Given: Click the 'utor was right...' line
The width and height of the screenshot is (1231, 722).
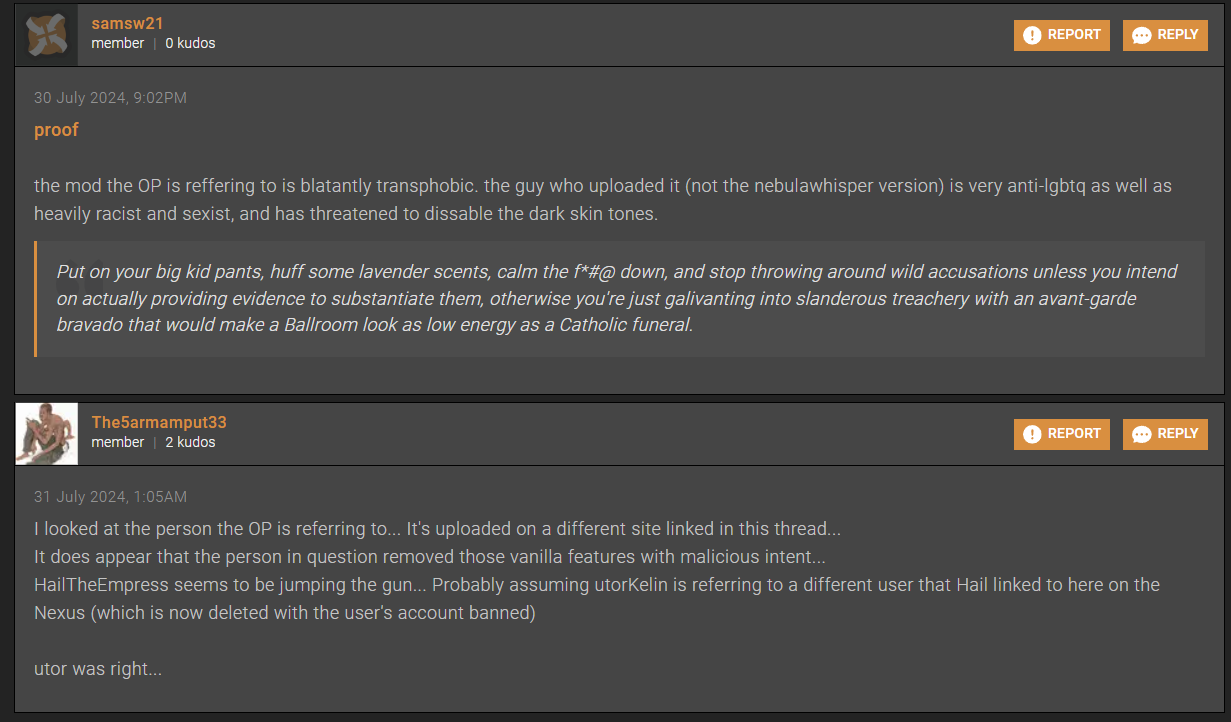Looking at the screenshot, I should pyautogui.click(x=98, y=669).
